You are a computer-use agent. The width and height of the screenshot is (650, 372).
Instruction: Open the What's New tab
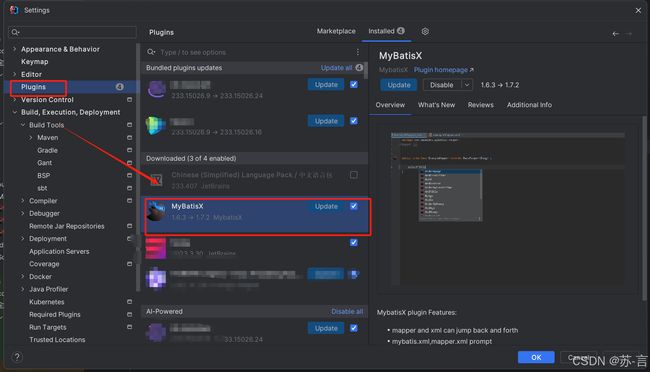(436, 105)
